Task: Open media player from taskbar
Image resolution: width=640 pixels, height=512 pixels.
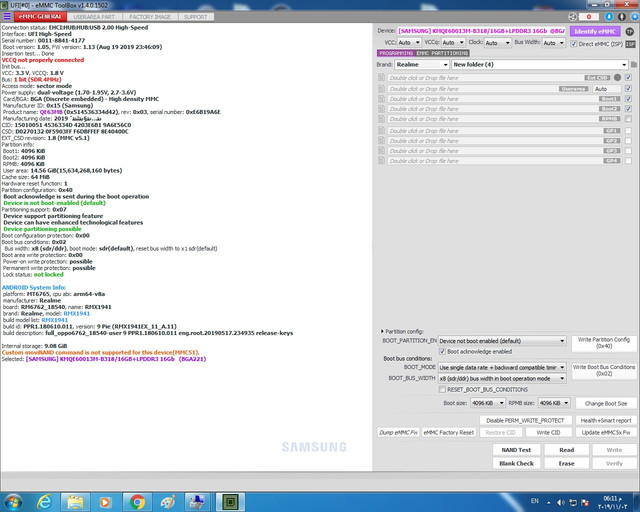Action: pos(105,502)
